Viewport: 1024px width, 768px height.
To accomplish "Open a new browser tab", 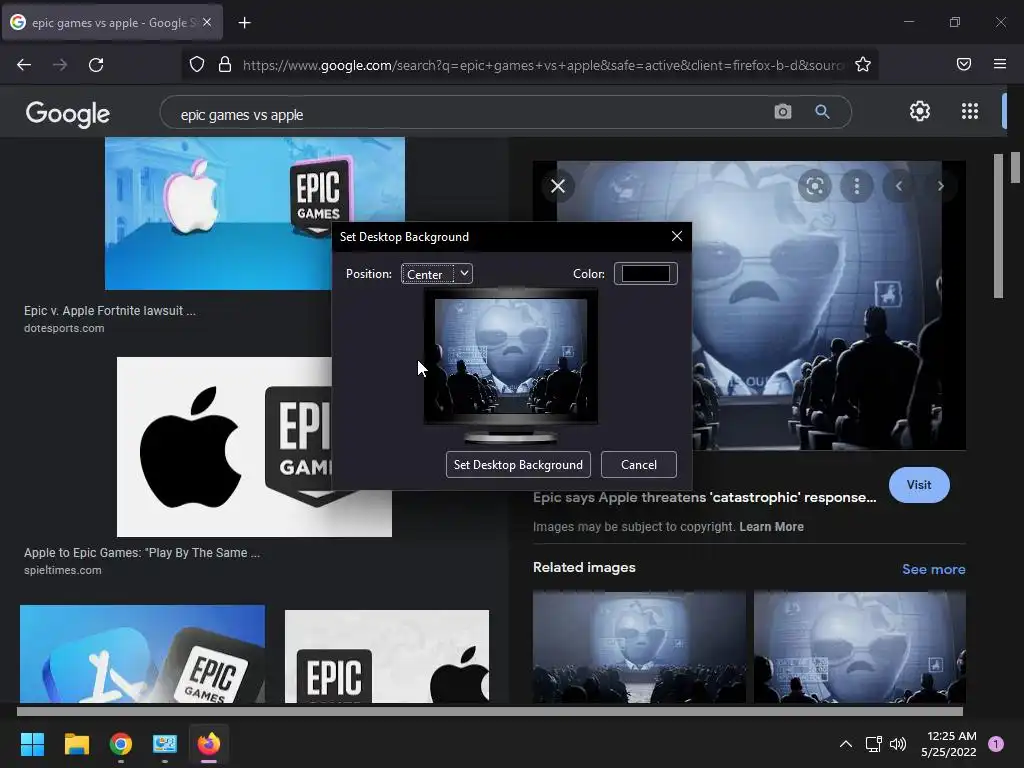I will (244, 23).
